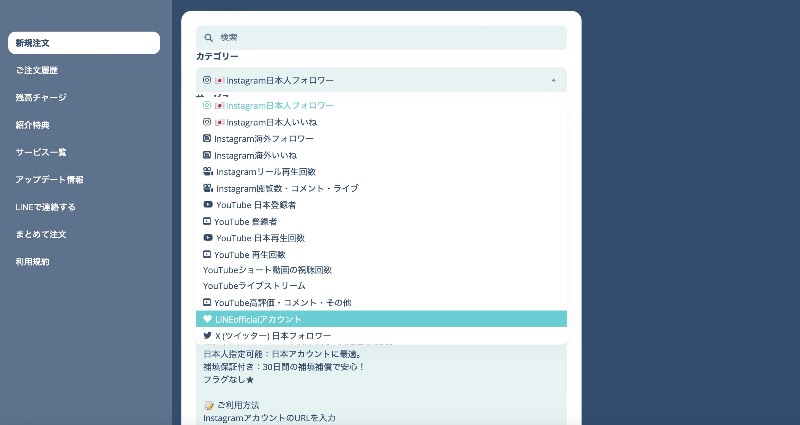Select highlighted LINEofficialアカウント option
Viewport: 800px width, 425px height.
pos(381,319)
